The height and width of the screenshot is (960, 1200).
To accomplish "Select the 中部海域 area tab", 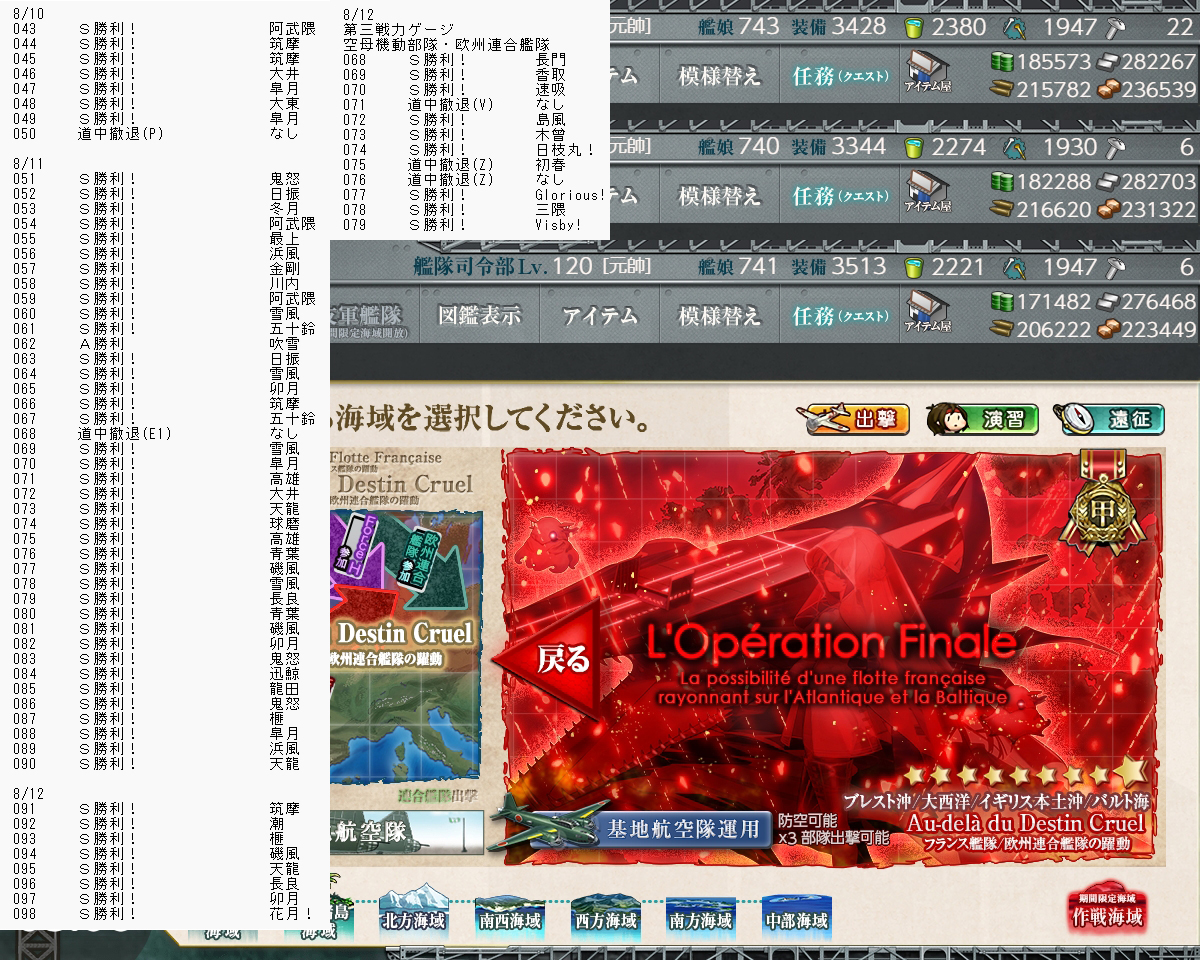I will coord(796,914).
